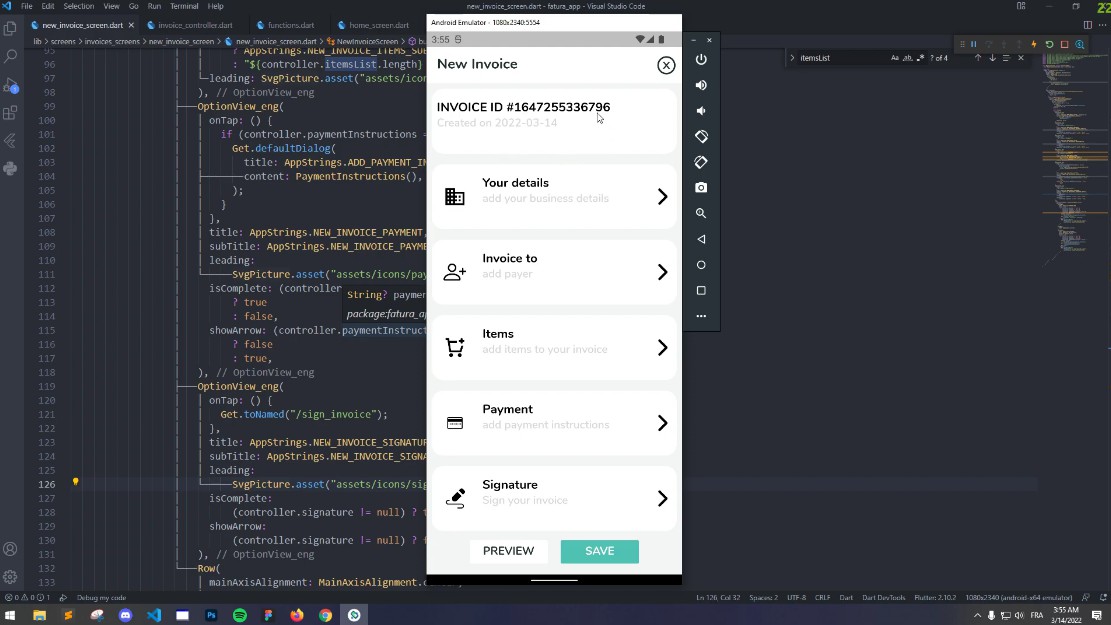This screenshot has height=625, width=1111.
Task: Open the Payment section chevron
Action: [x=662, y=423]
